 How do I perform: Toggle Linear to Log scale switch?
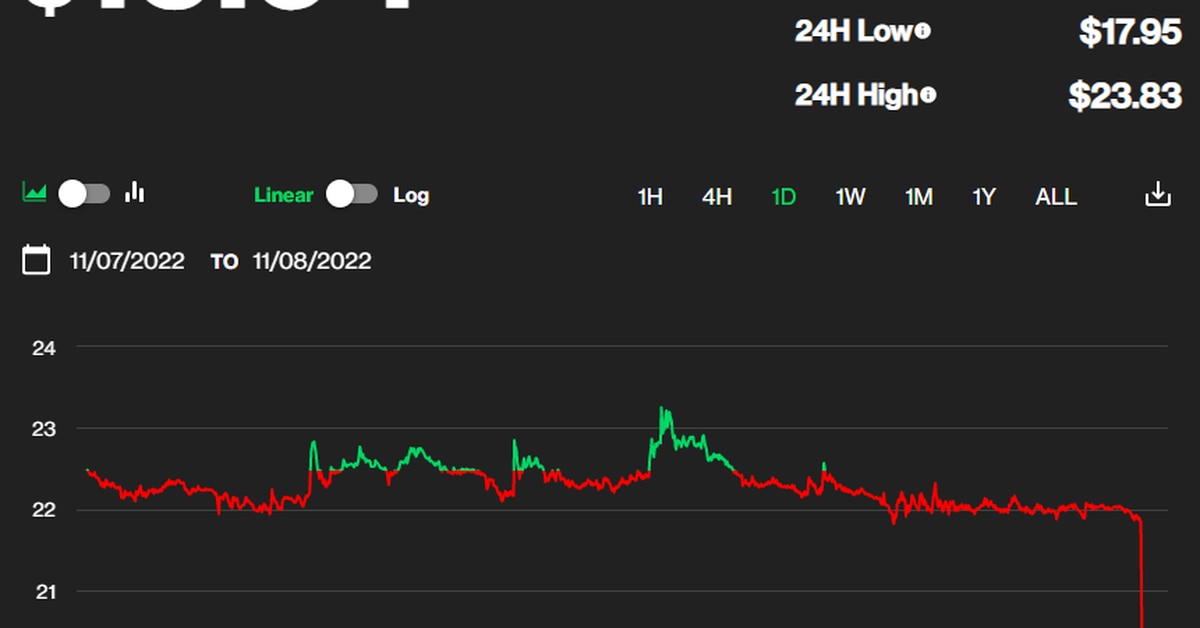[x=352, y=194]
